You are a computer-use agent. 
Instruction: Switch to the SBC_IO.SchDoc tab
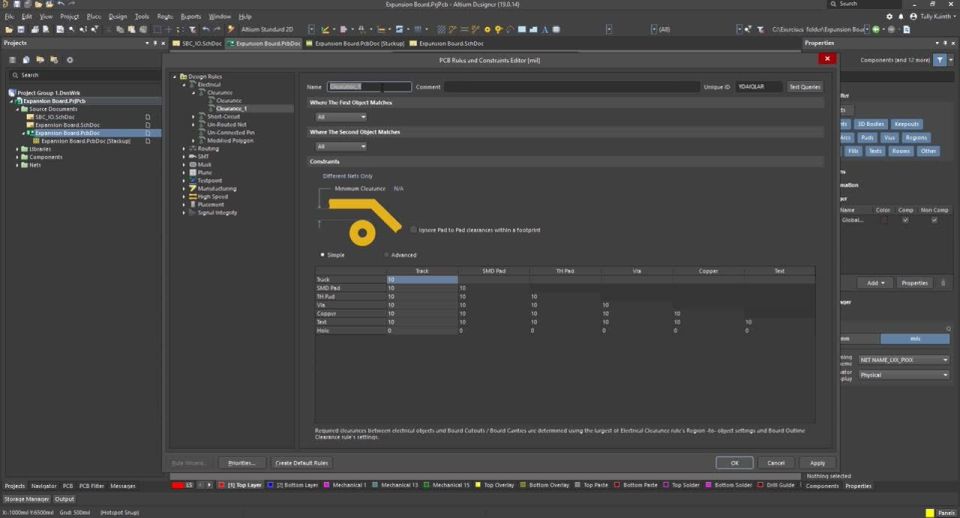pos(198,43)
